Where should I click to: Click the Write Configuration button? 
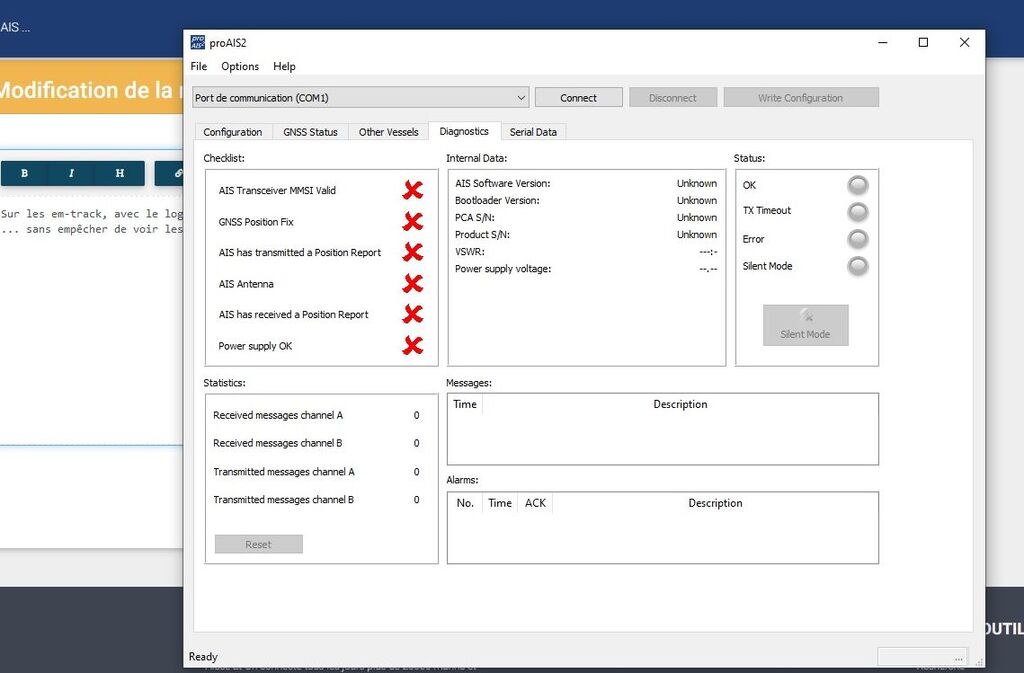pyautogui.click(x=801, y=97)
